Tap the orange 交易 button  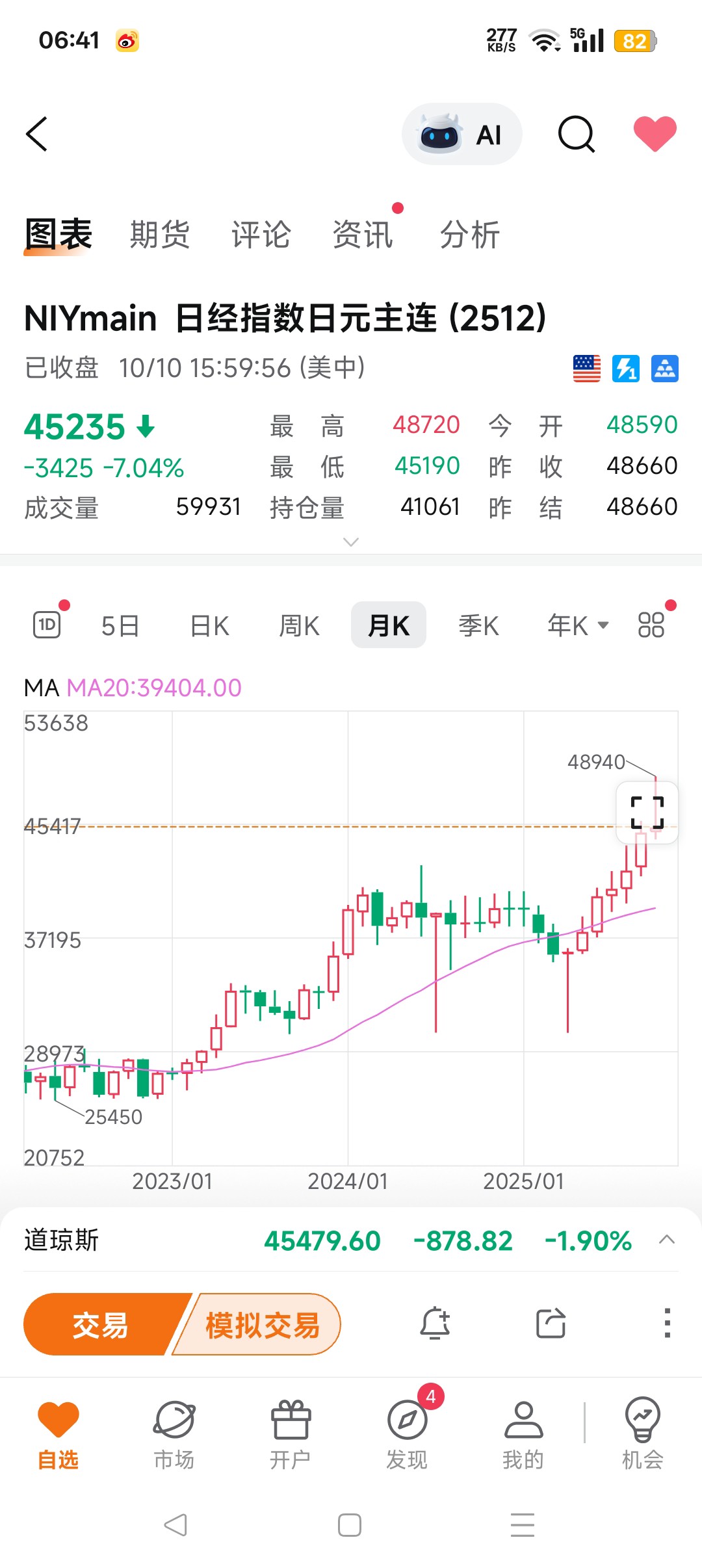(101, 1324)
